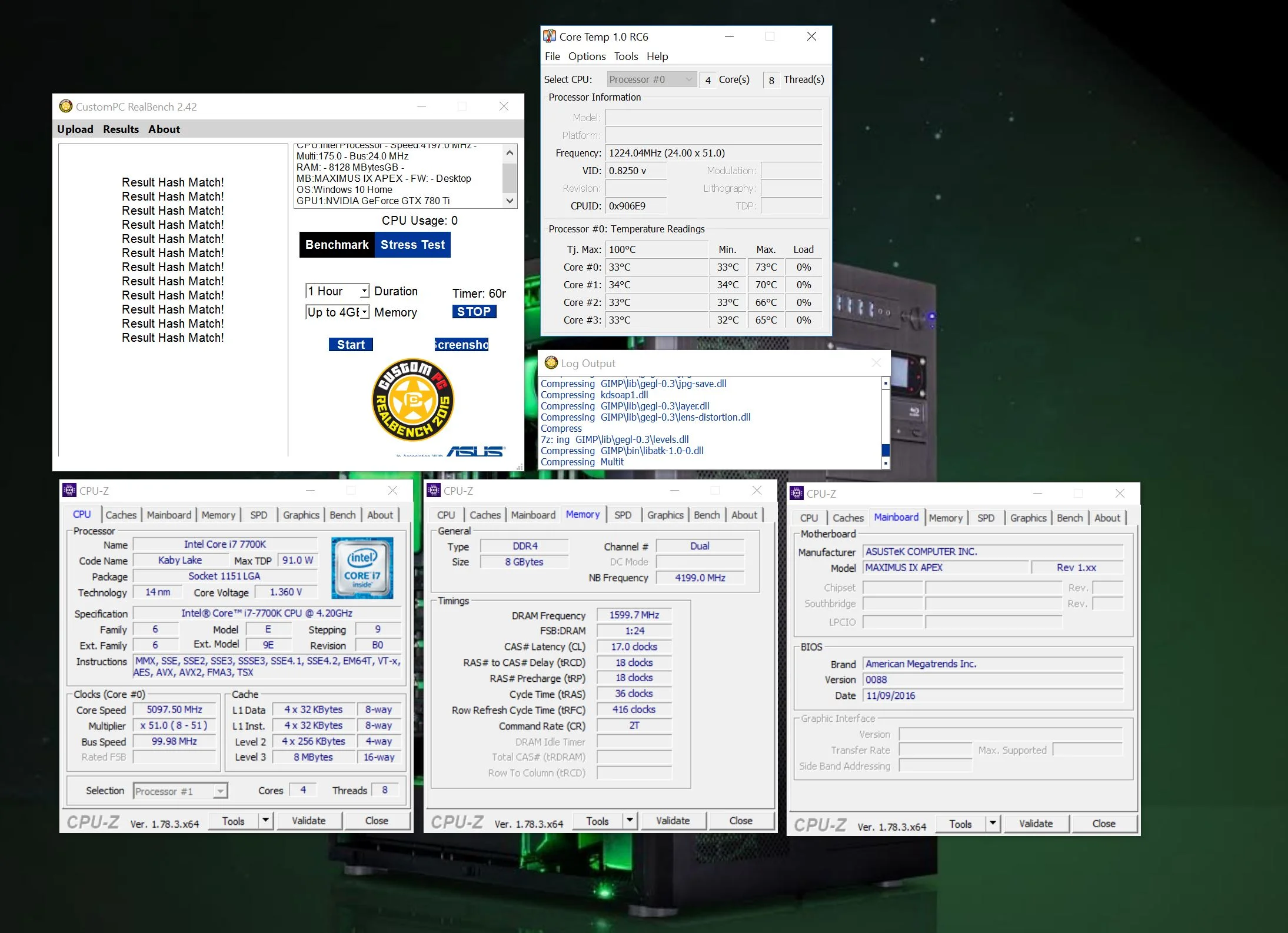
Task: Click the Intel Core i7 inside logo
Action: [362, 568]
